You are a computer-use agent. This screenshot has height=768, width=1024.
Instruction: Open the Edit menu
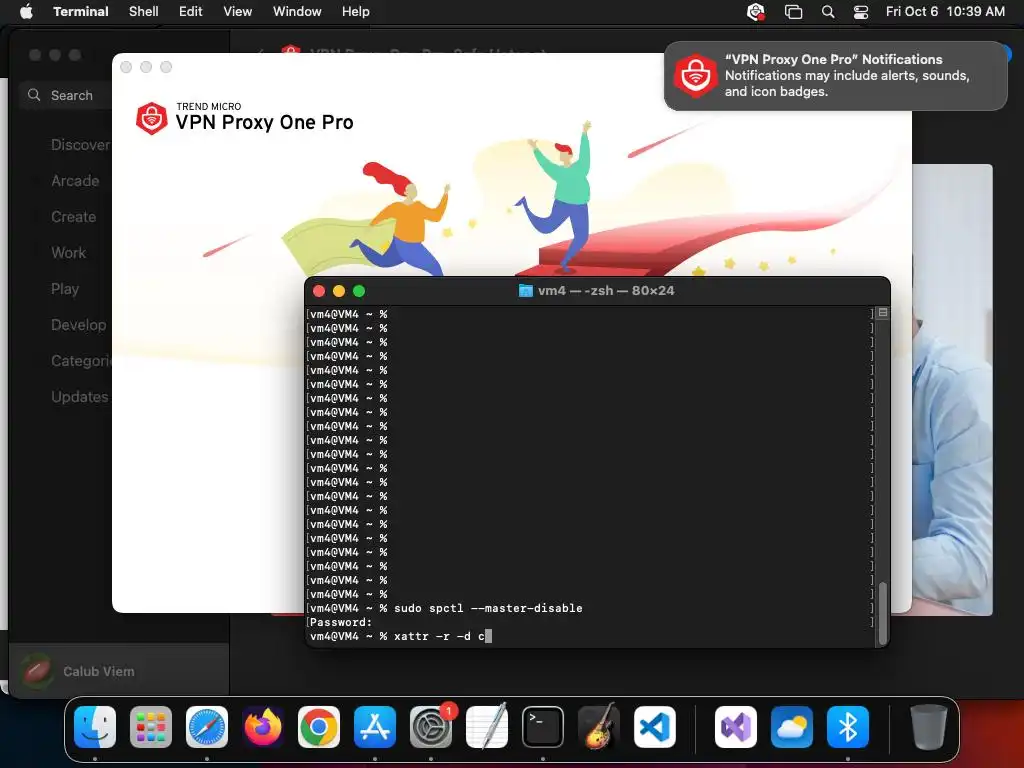point(191,12)
